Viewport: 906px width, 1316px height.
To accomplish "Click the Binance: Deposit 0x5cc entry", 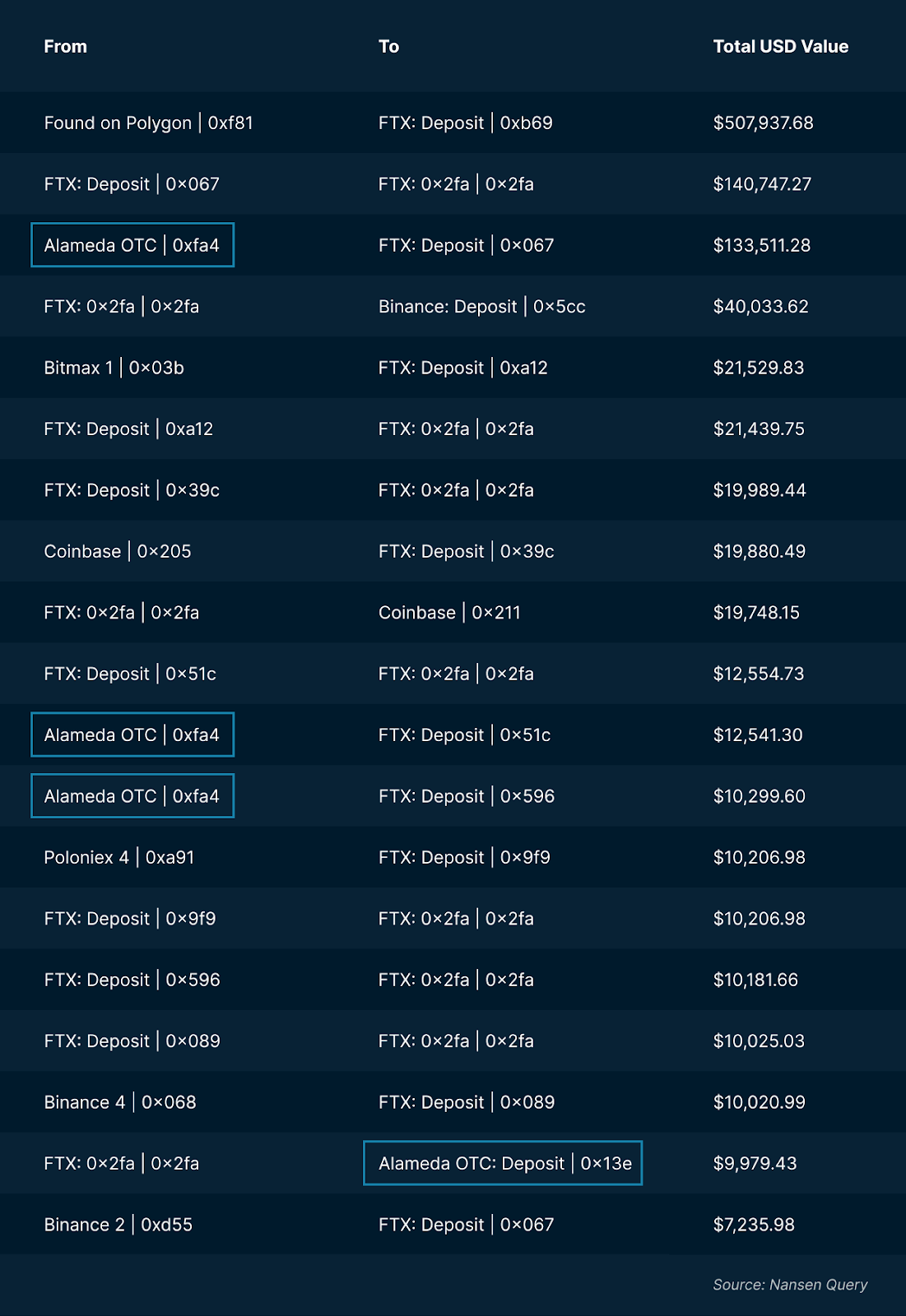I will 481,307.
